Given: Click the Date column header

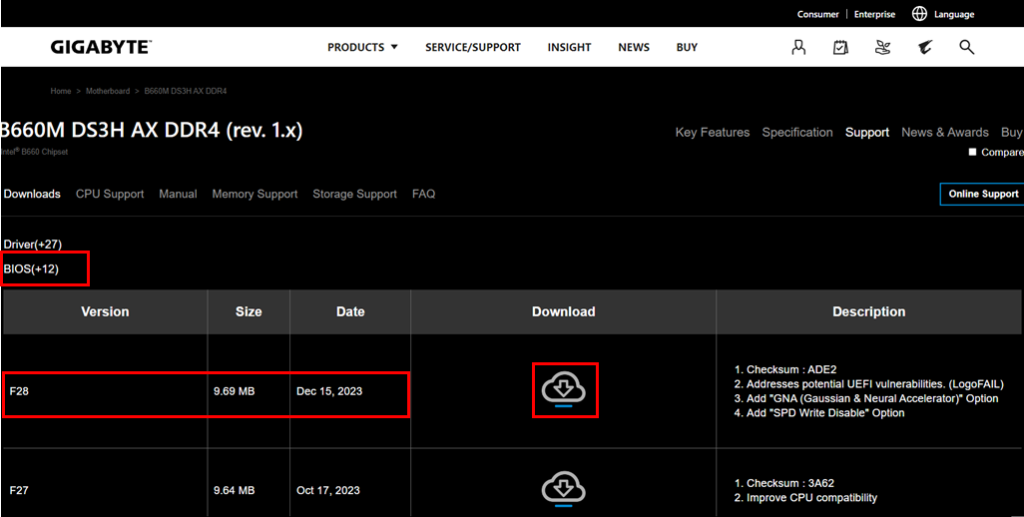Looking at the screenshot, I should (x=350, y=312).
